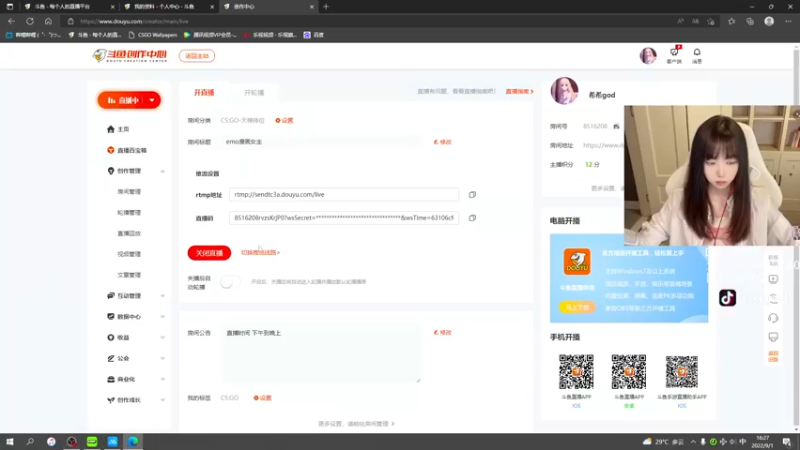The image size is (800, 450).
Task: Click the 返回旧版 link on the right
Action: [x=773, y=357]
